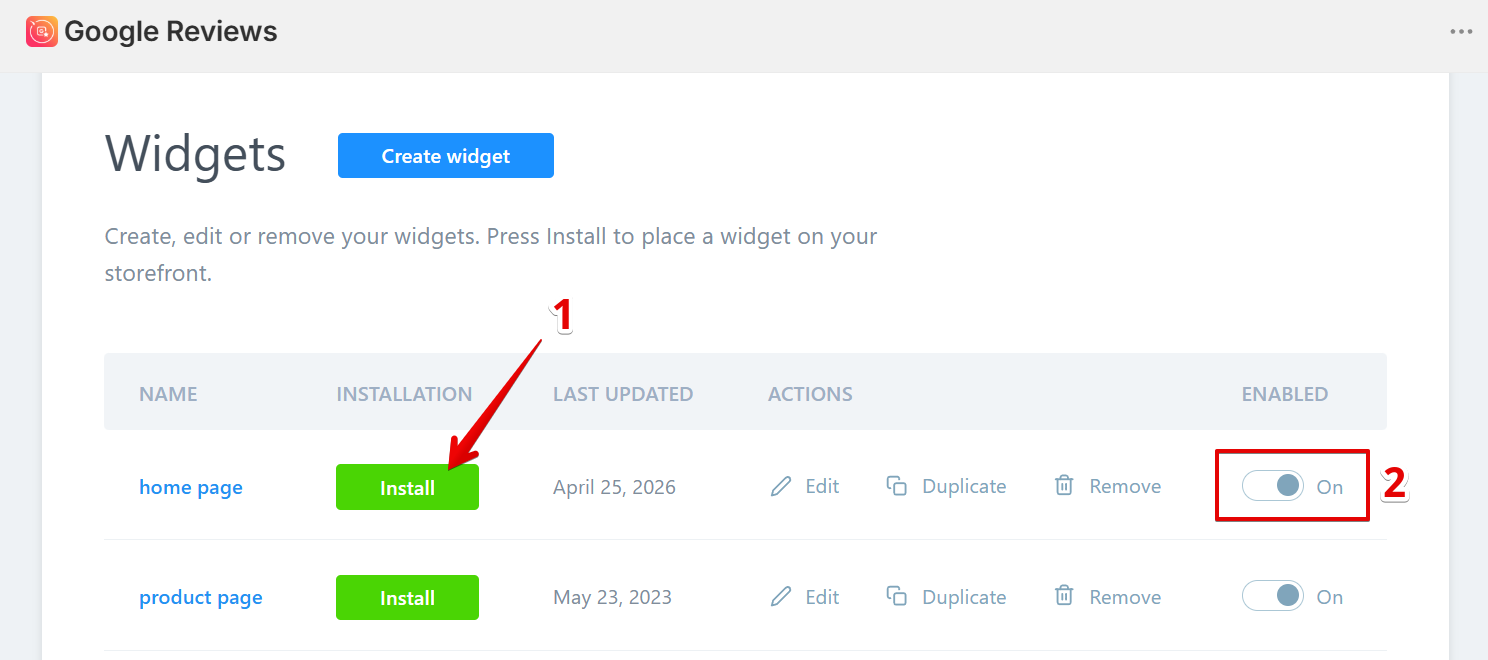
Task: Click the trash Remove icon for home page
Action: [x=1064, y=486]
